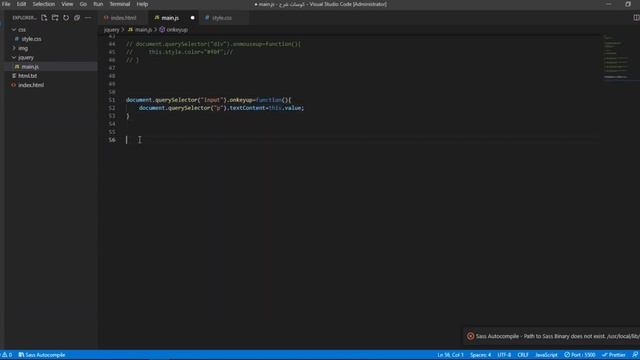
Task: Click the Sass Autocompile error notification text
Action: [557, 336]
